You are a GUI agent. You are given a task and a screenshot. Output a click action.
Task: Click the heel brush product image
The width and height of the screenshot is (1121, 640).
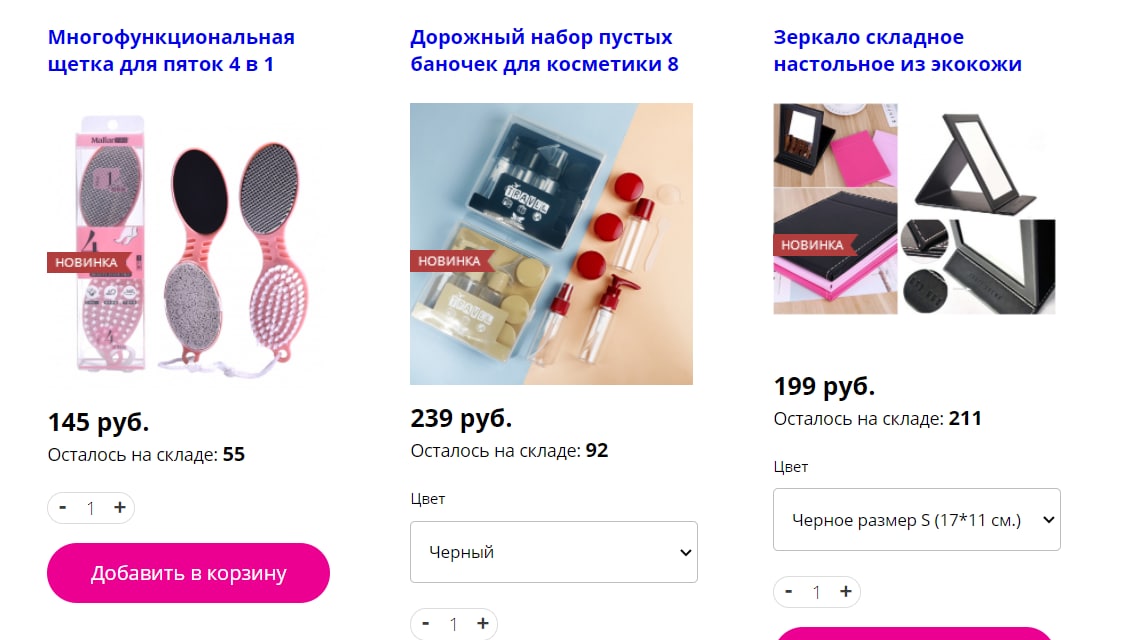click(x=188, y=244)
